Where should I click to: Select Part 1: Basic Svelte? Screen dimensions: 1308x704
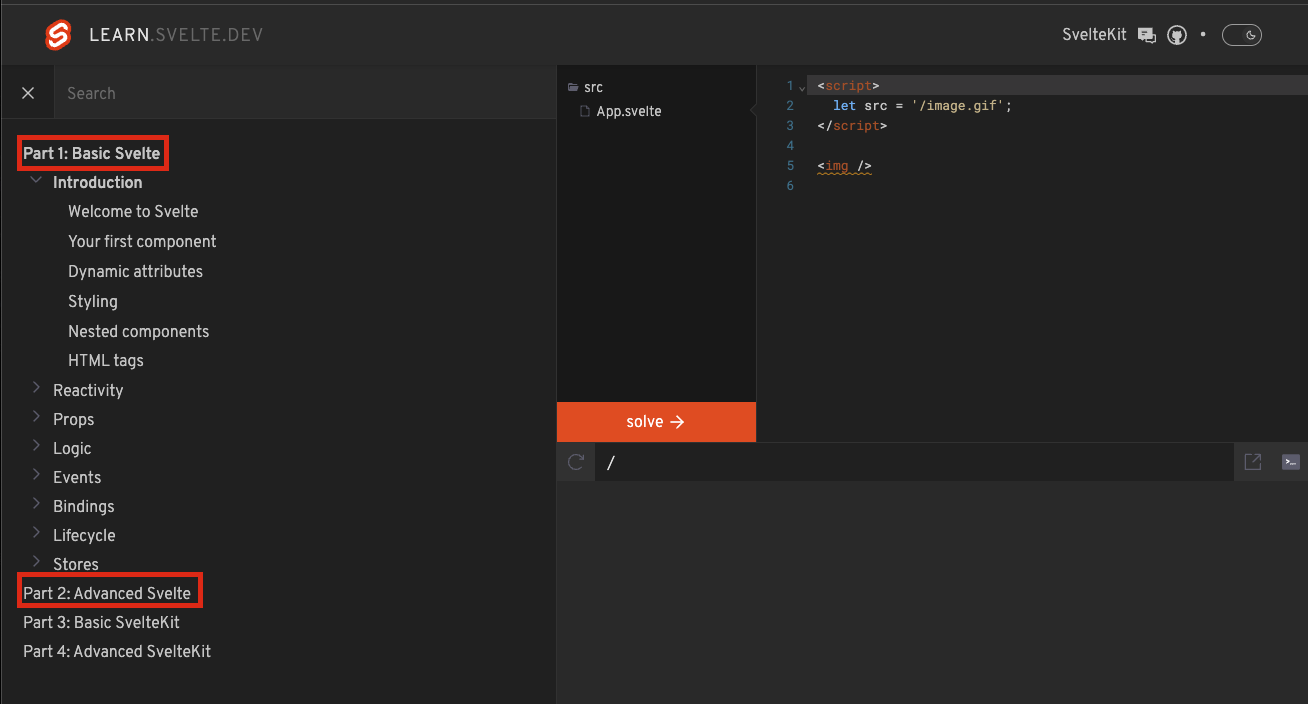(92, 153)
